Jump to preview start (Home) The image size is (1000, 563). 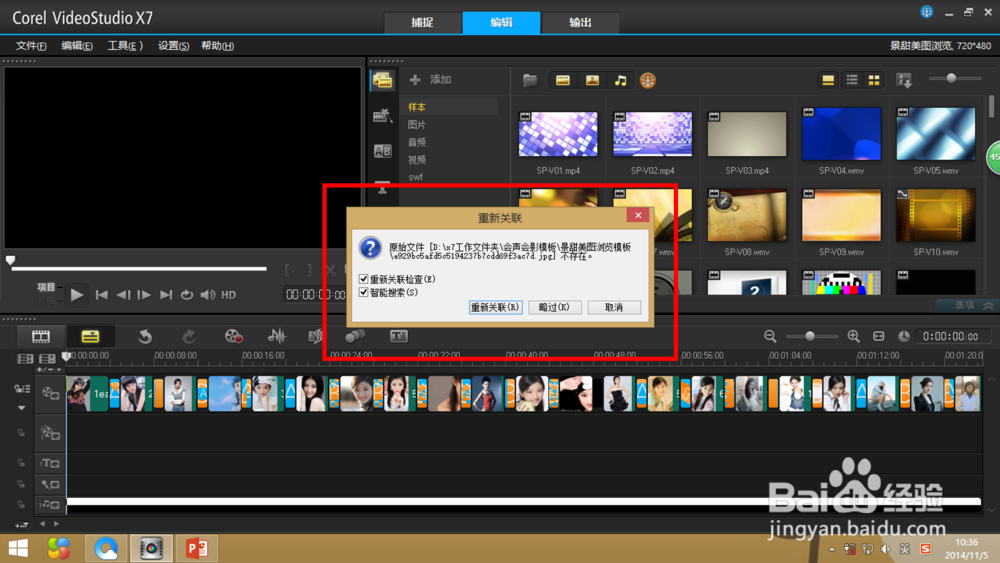(101, 295)
